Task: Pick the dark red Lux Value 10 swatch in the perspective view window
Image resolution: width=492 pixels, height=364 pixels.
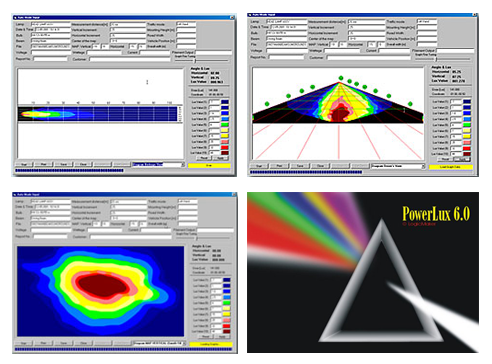Action: click(467, 154)
